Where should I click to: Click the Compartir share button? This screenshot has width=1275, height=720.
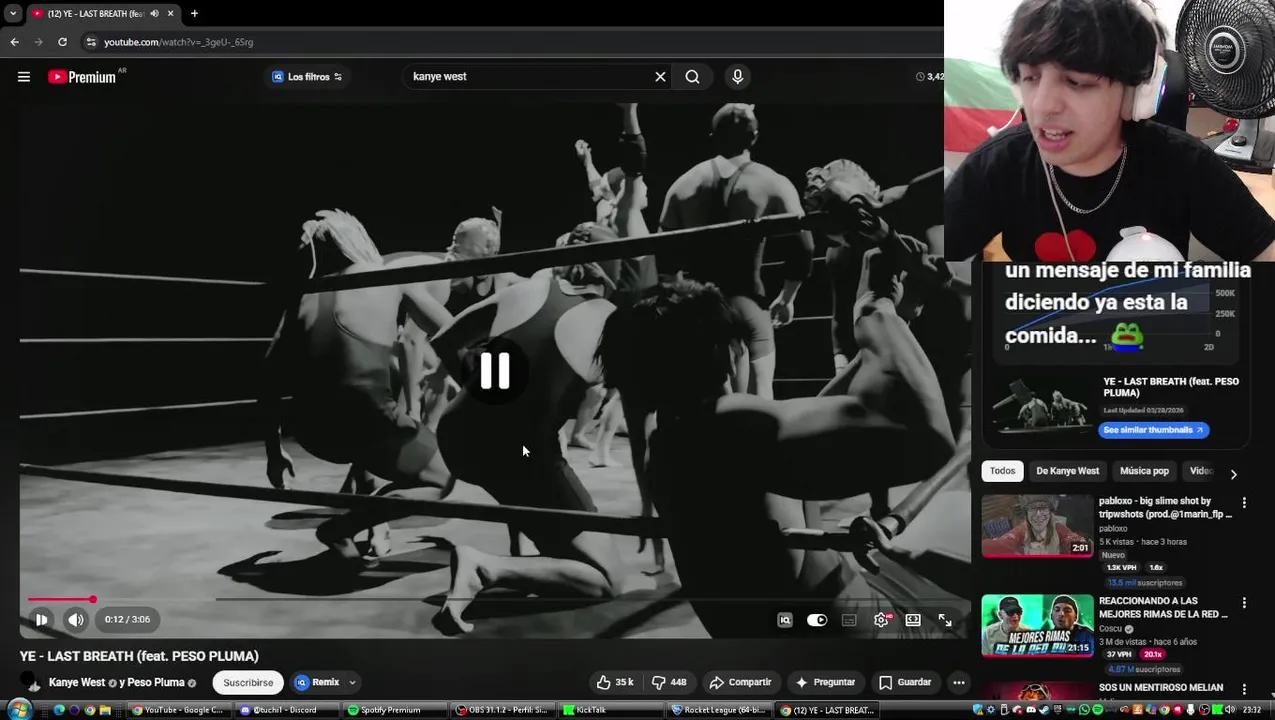tap(740, 683)
